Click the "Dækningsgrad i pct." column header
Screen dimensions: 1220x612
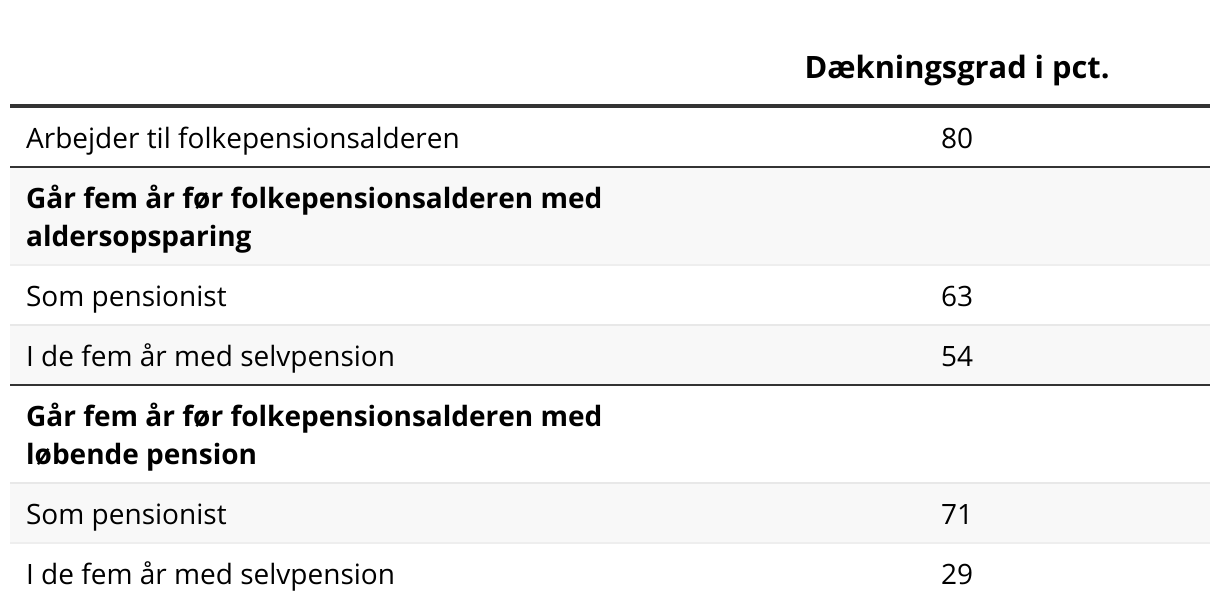pyautogui.click(x=956, y=68)
